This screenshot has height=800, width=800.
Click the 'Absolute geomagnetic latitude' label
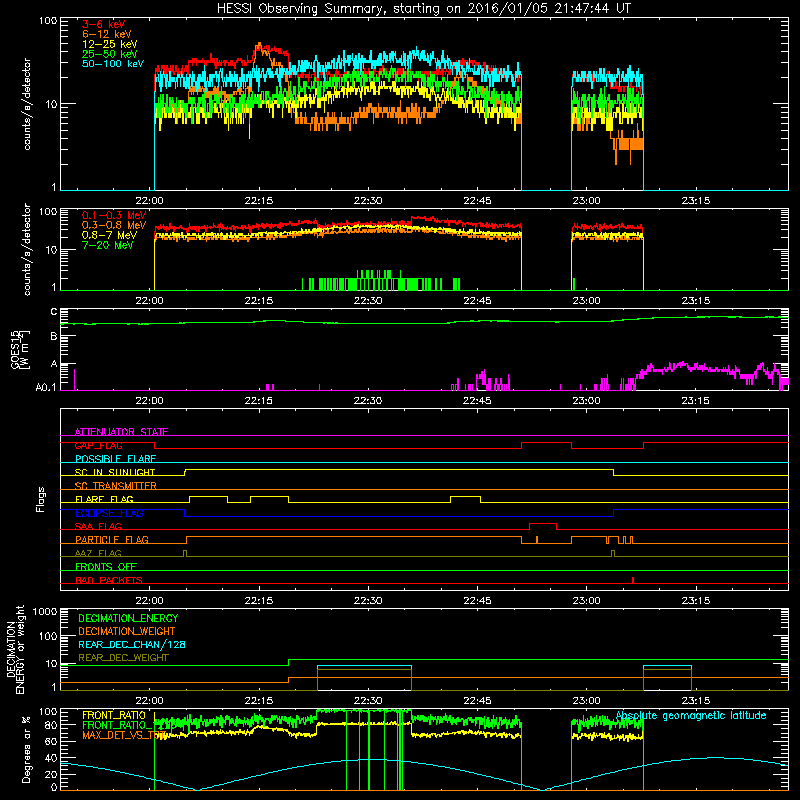[x=691, y=716]
